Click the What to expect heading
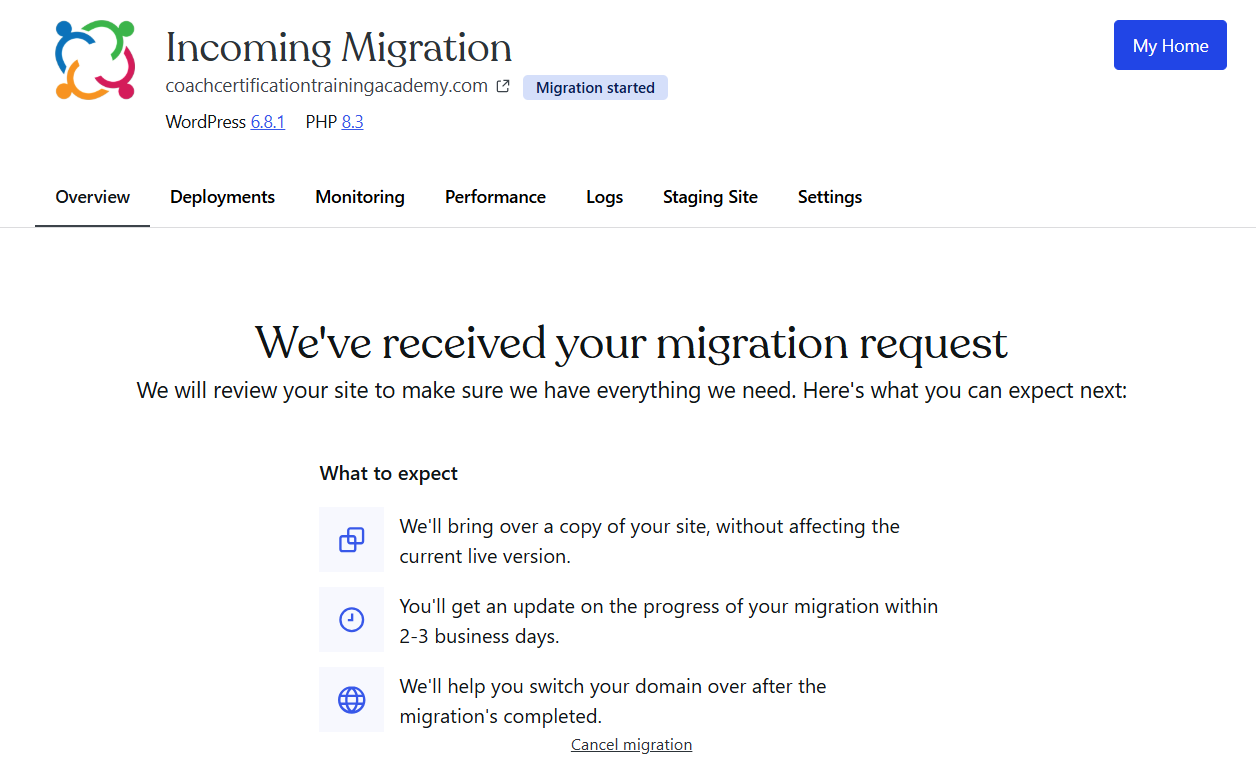Viewport: 1256px width, 772px height. click(389, 473)
